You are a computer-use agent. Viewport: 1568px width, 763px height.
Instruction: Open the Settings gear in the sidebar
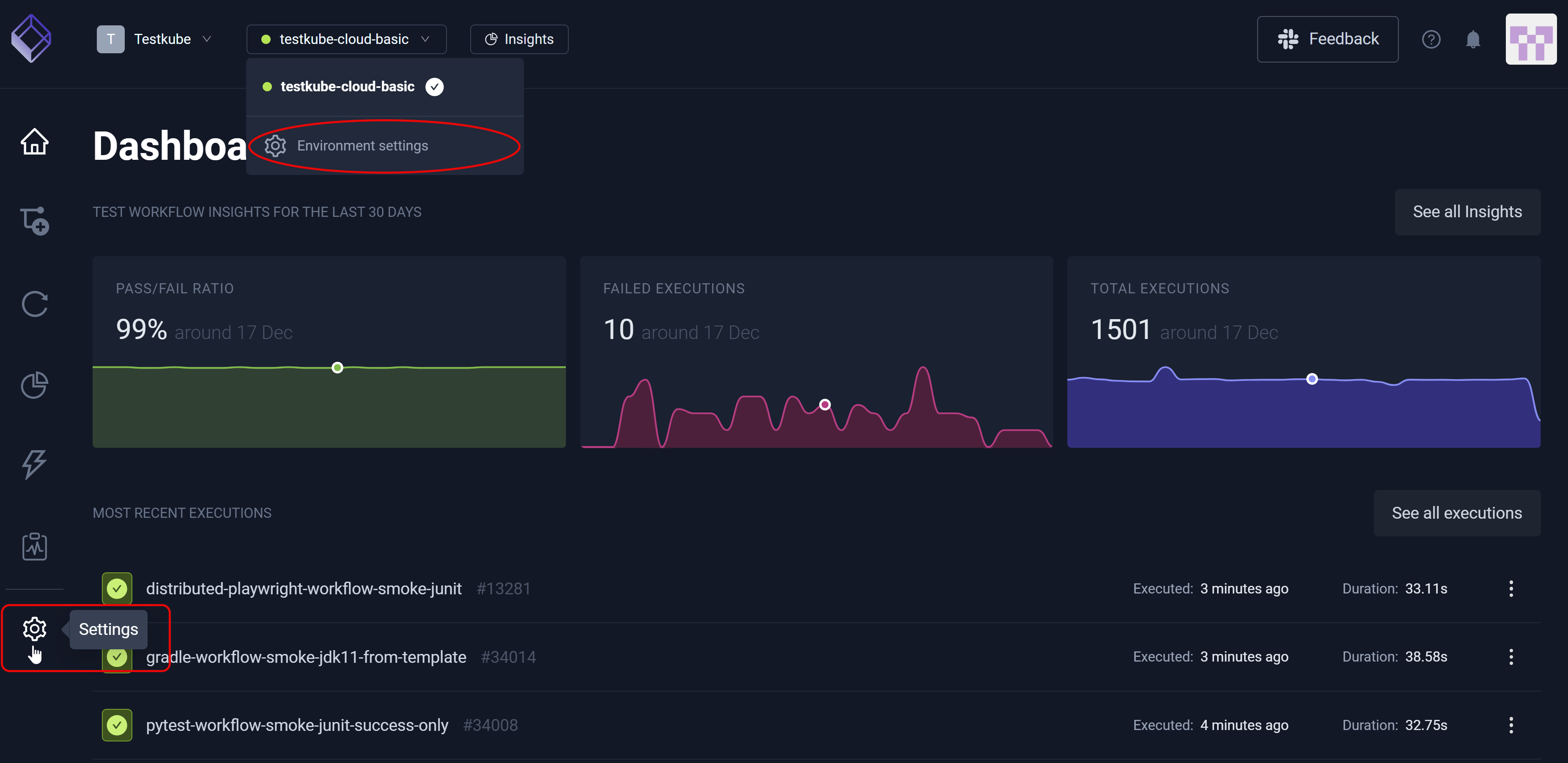[x=35, y=629]
